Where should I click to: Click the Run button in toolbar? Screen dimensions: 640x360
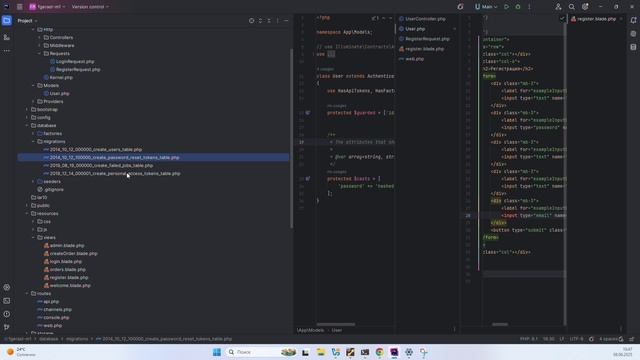click(x=507, y=7)
